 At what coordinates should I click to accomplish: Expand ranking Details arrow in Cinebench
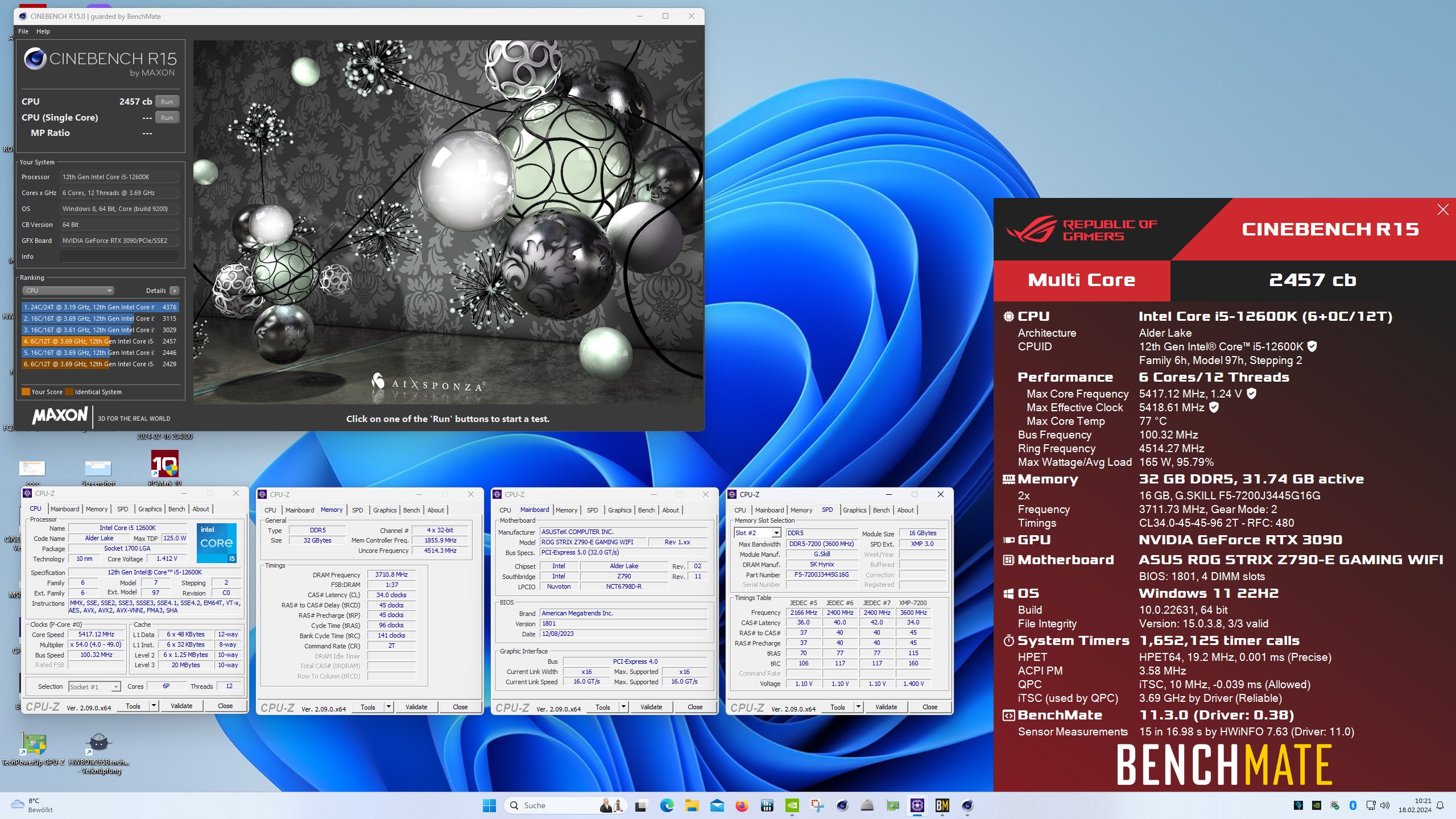[x=175, y=291]
